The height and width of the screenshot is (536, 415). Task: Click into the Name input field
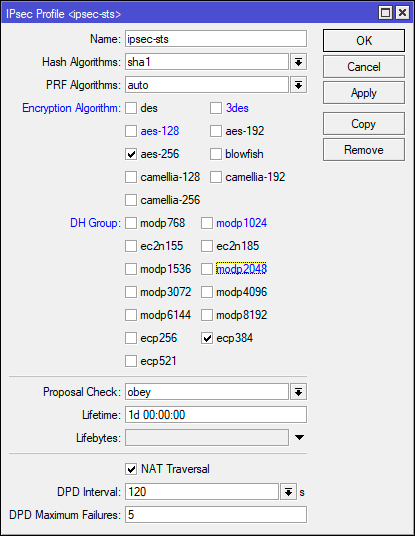pyautogui.click(x=216, y=39)
